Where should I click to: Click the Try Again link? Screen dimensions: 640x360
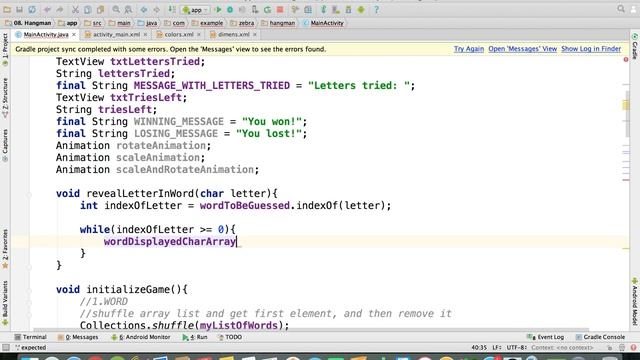[469, 49]
